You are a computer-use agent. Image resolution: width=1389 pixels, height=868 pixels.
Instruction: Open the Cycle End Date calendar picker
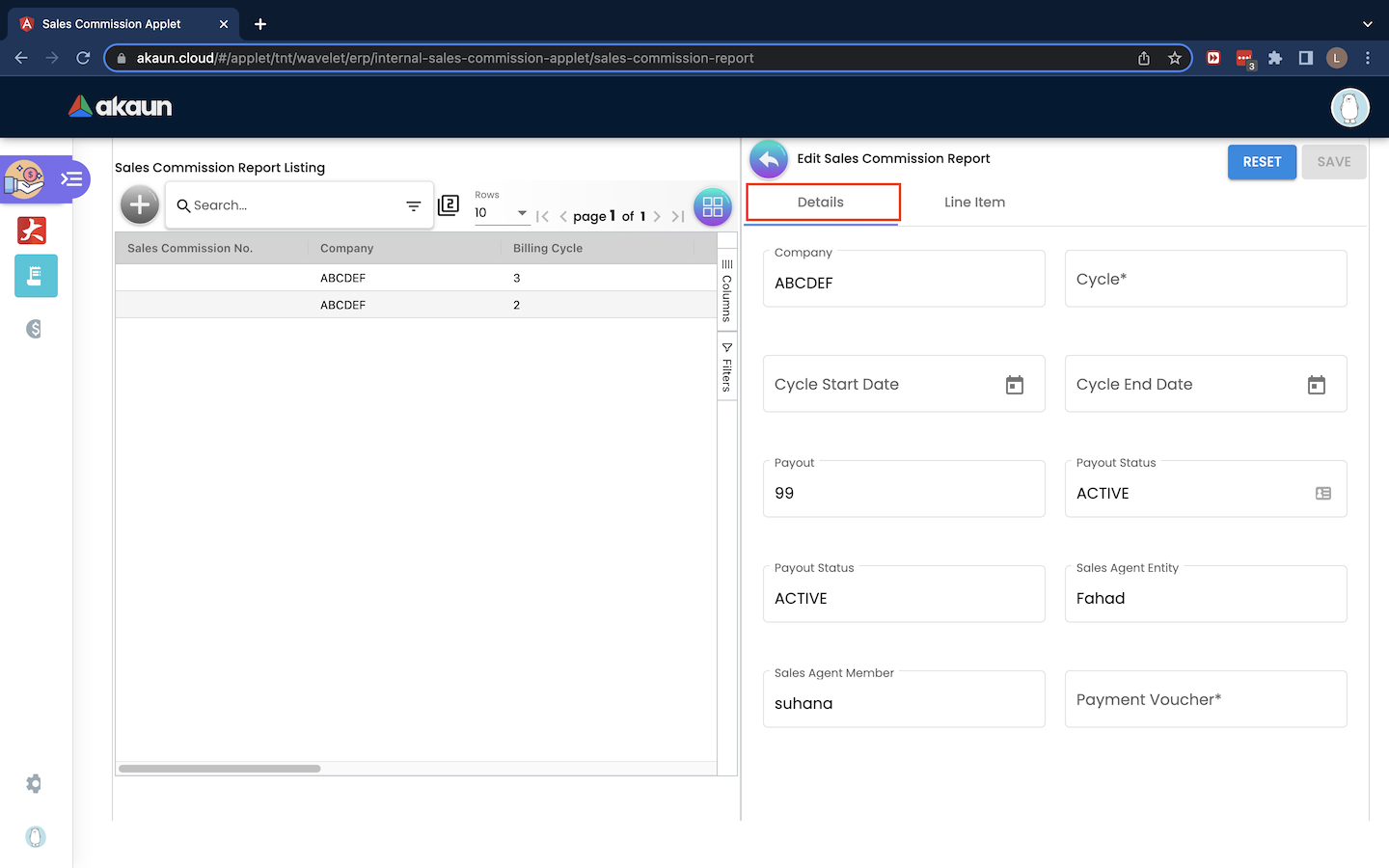pos(1316,385)
